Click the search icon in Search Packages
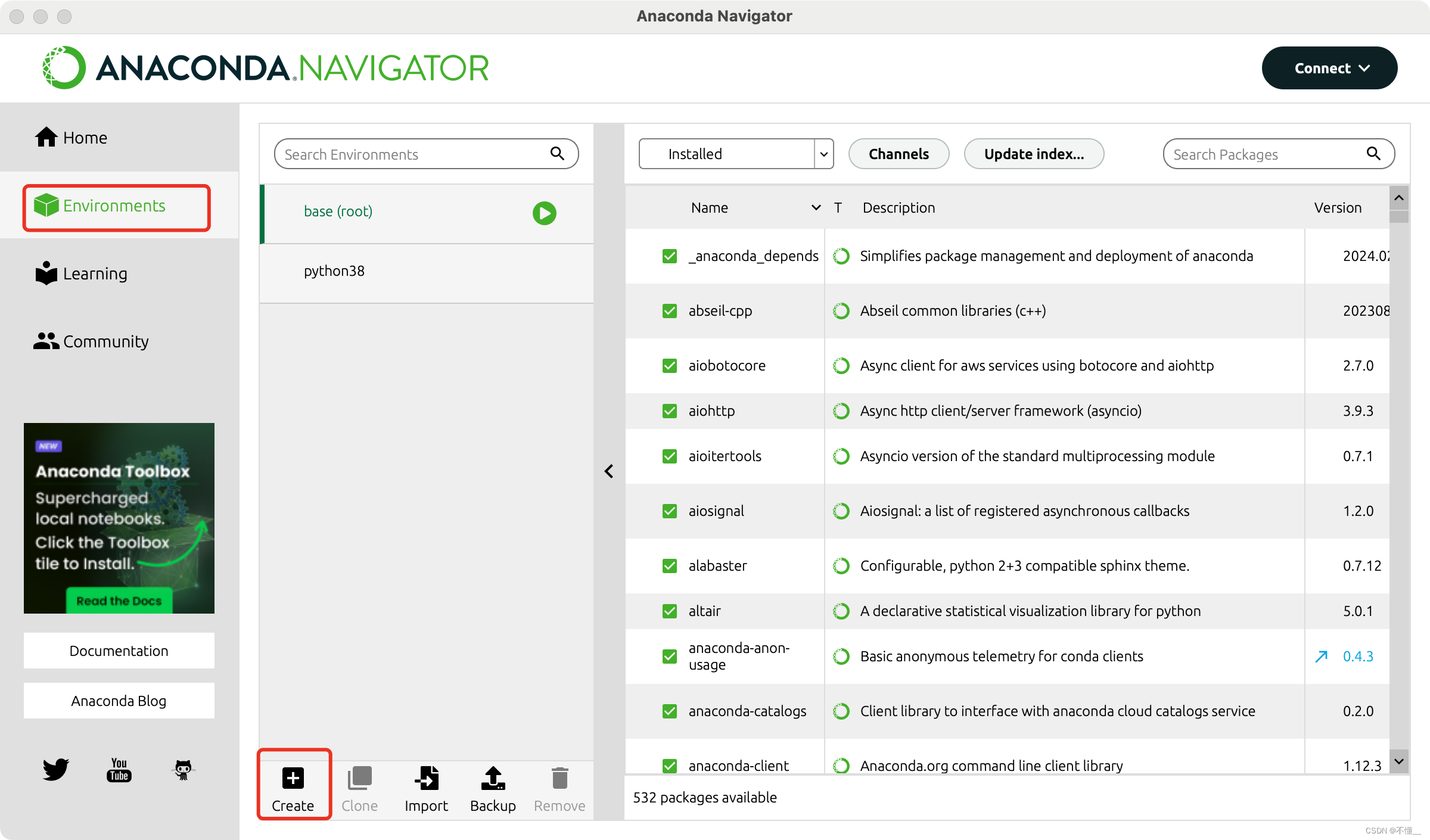 point(1373,154)
